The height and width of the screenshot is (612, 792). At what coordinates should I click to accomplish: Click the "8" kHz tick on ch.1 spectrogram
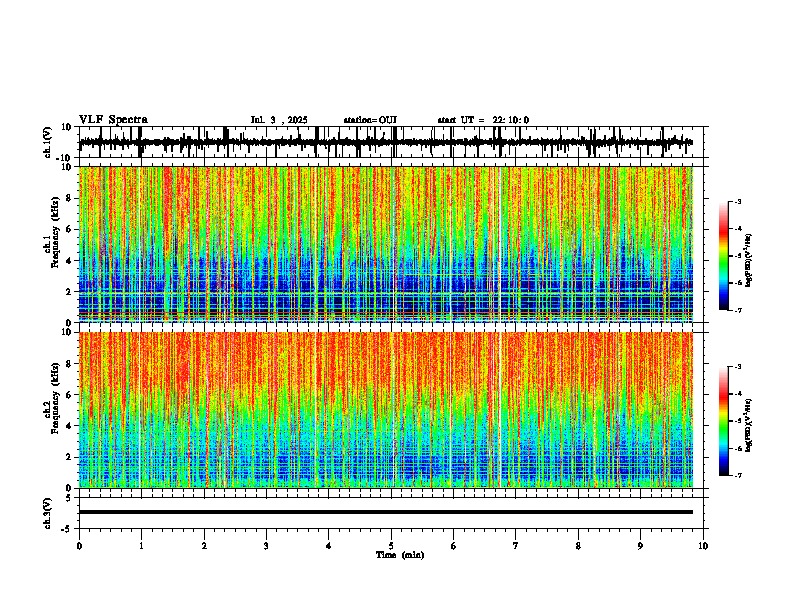70,198
